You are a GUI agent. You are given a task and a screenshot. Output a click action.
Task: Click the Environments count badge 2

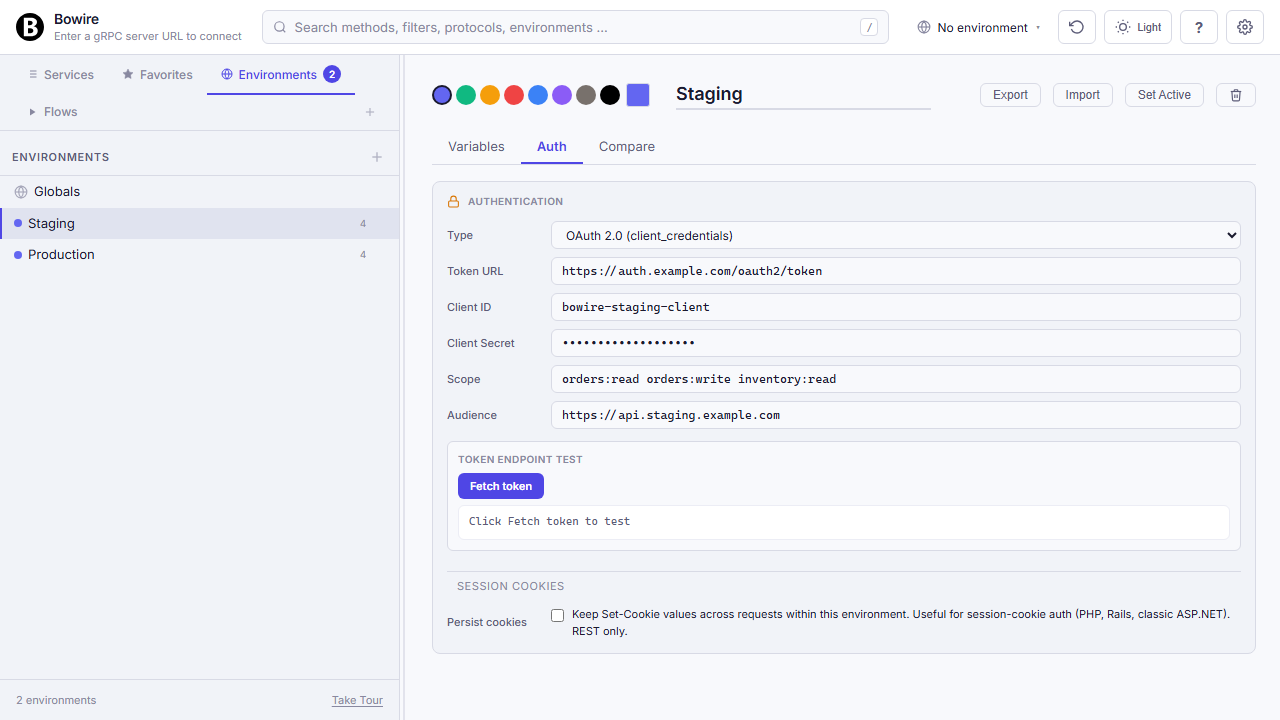click(x=332, y=74)
